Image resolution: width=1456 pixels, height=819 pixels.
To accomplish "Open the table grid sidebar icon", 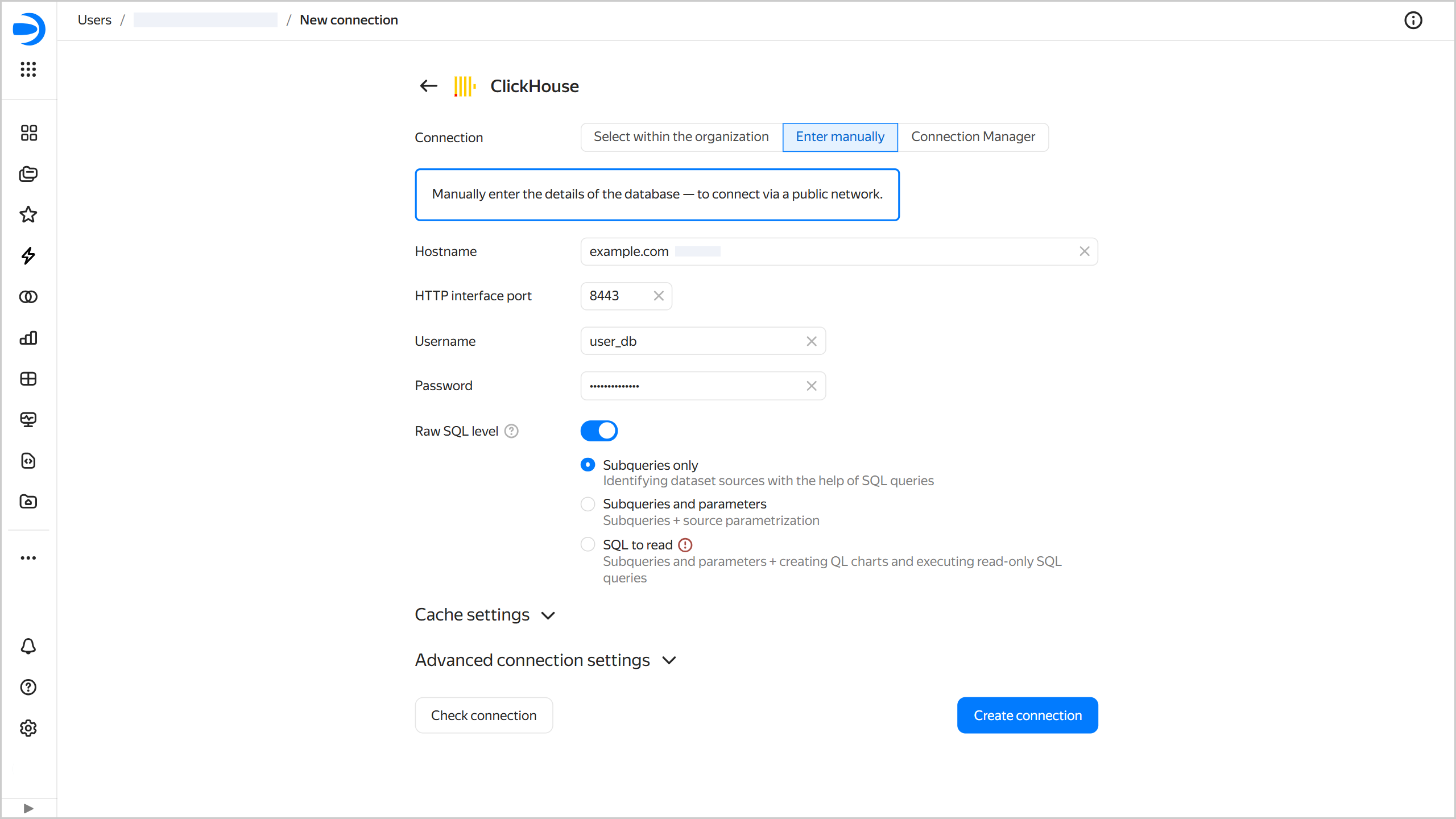I will (28, 379).
